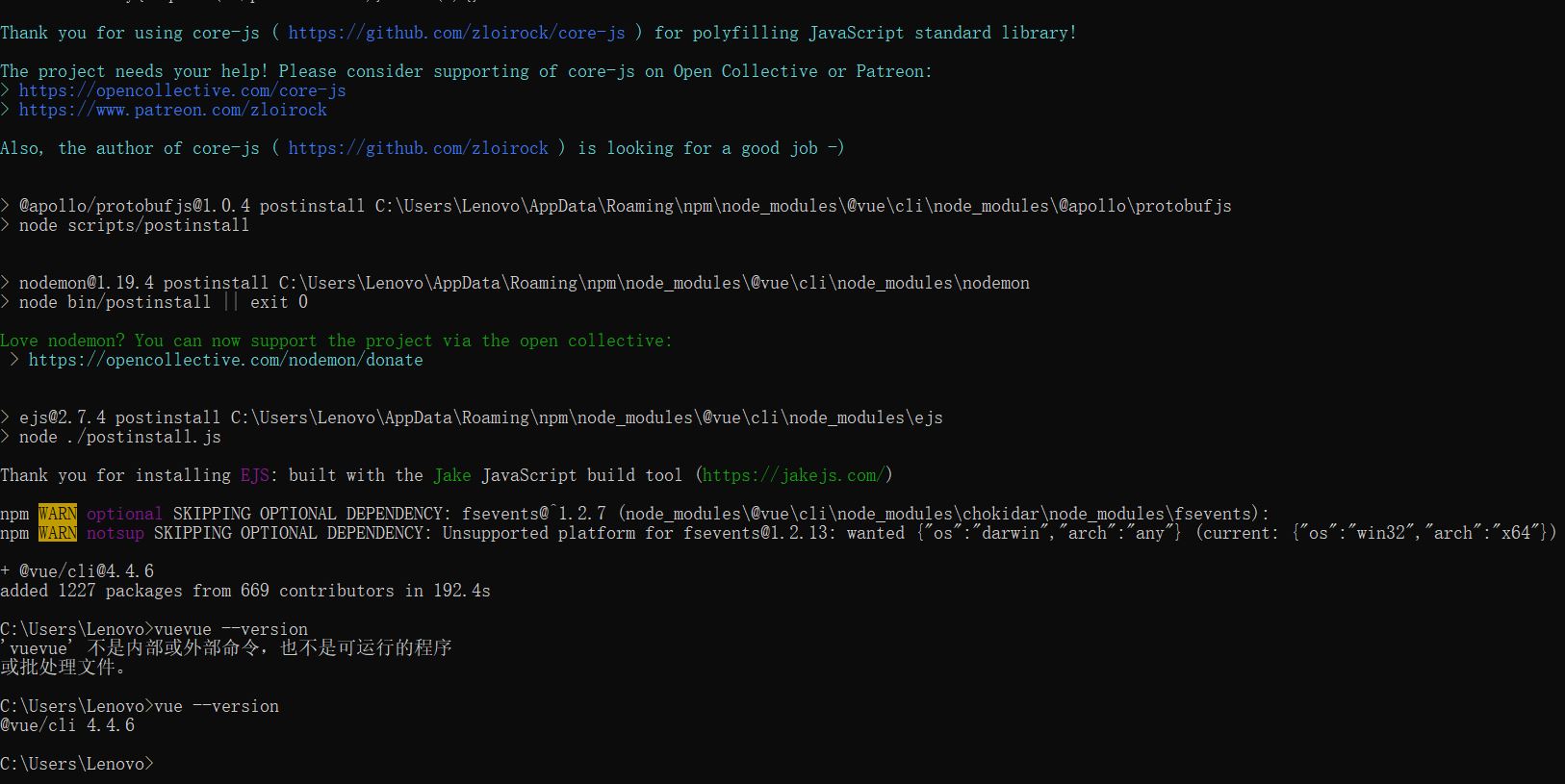Screen dimensions: 1565x784
Task: Click the red word notsup
Action: pyautogui.click(x=115, y=533)
